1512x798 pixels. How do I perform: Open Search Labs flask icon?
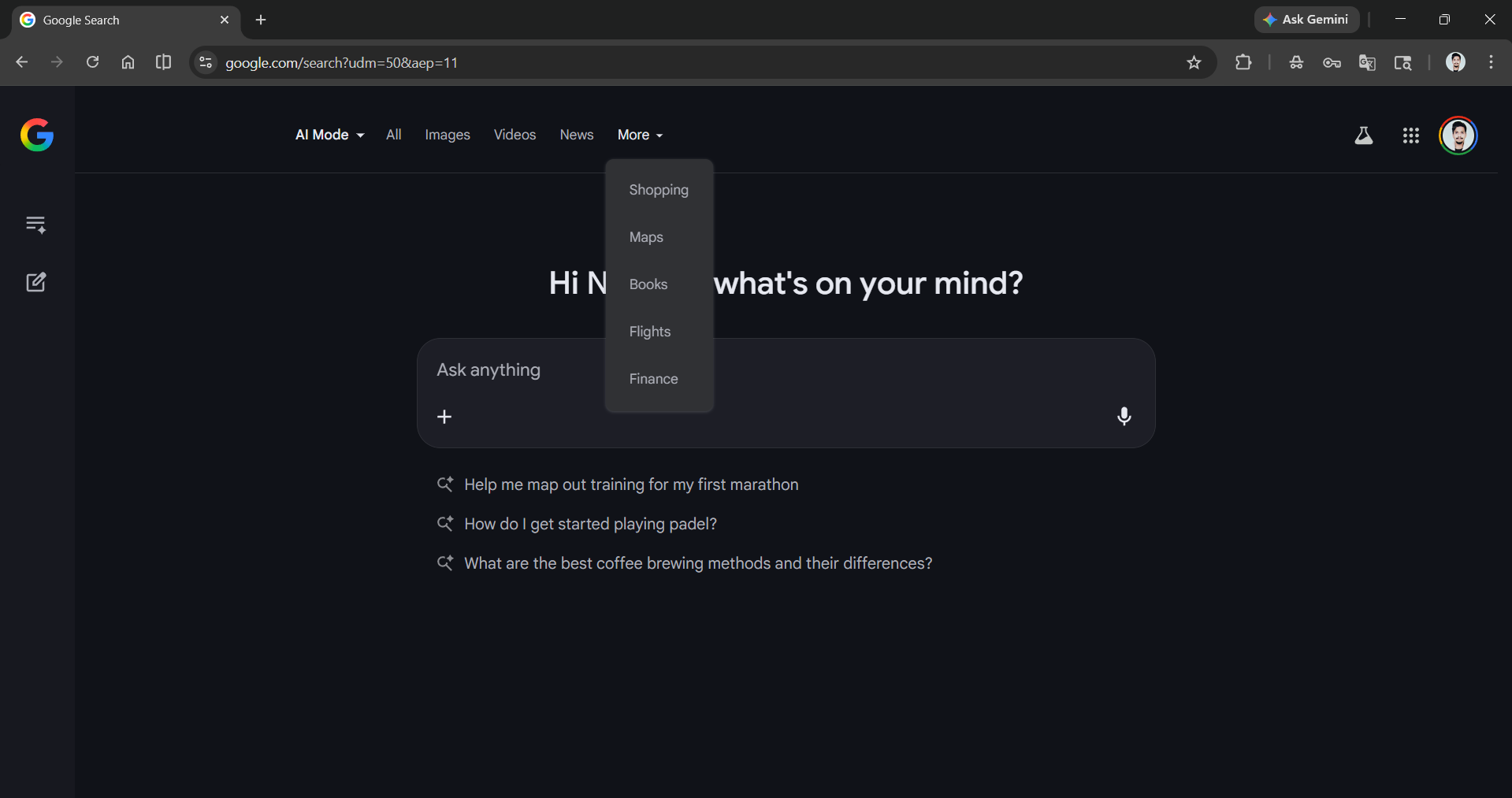tap(1364, 135)
